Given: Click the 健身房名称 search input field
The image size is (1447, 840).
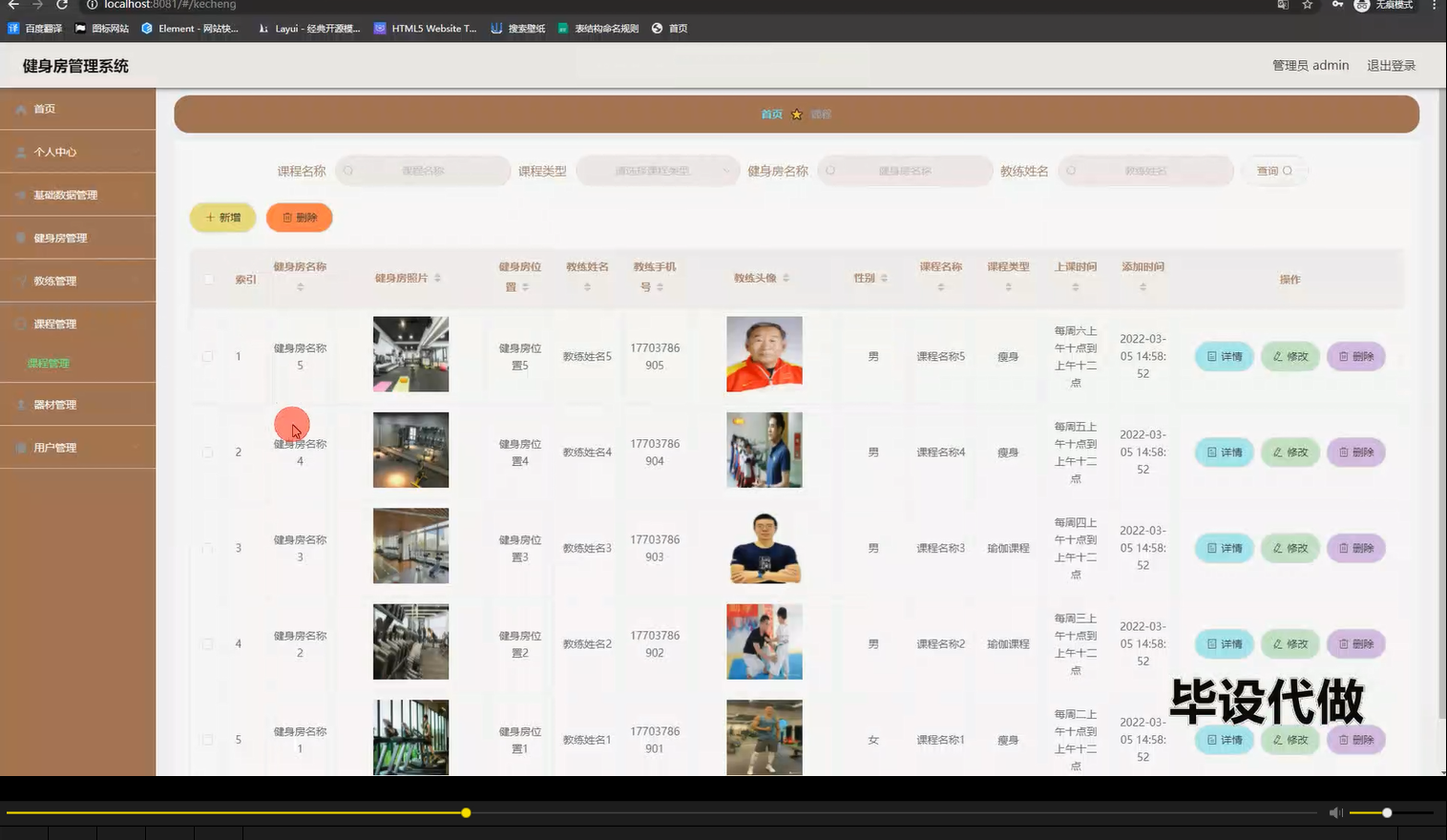Looking at the screenshot, I should point(905,171).
